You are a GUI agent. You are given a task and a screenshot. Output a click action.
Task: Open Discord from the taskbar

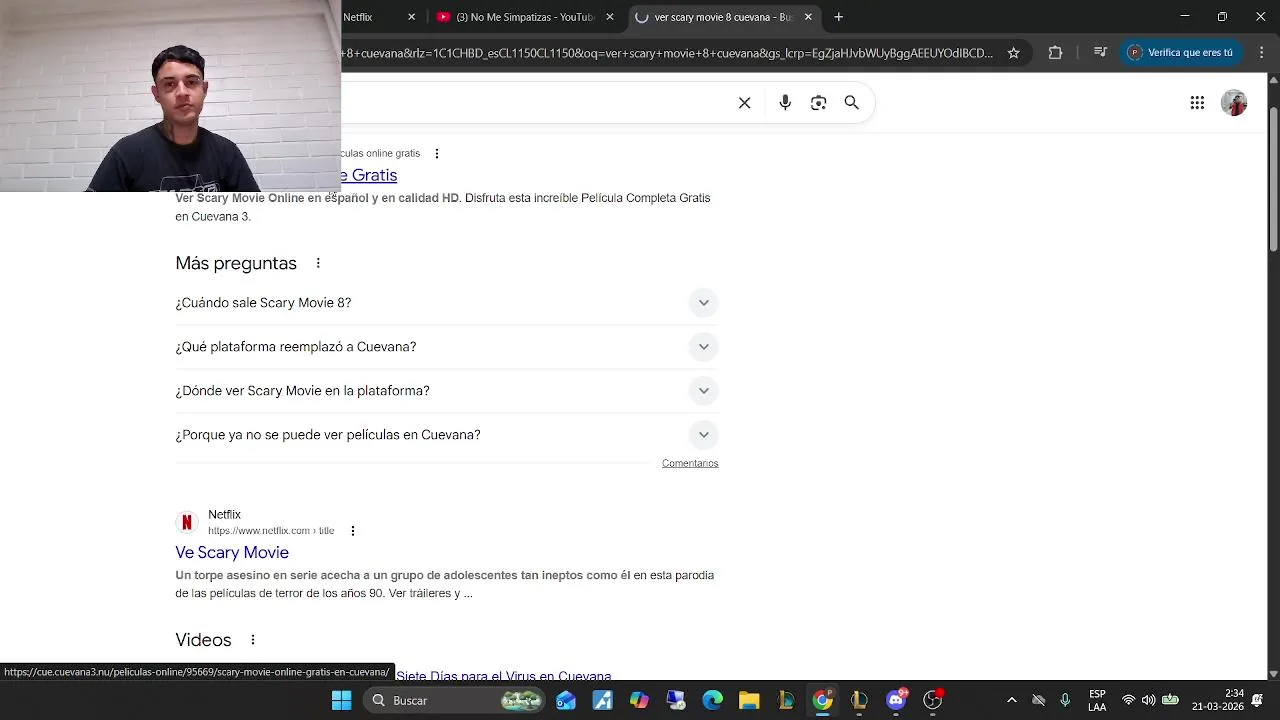coord(896,700)
